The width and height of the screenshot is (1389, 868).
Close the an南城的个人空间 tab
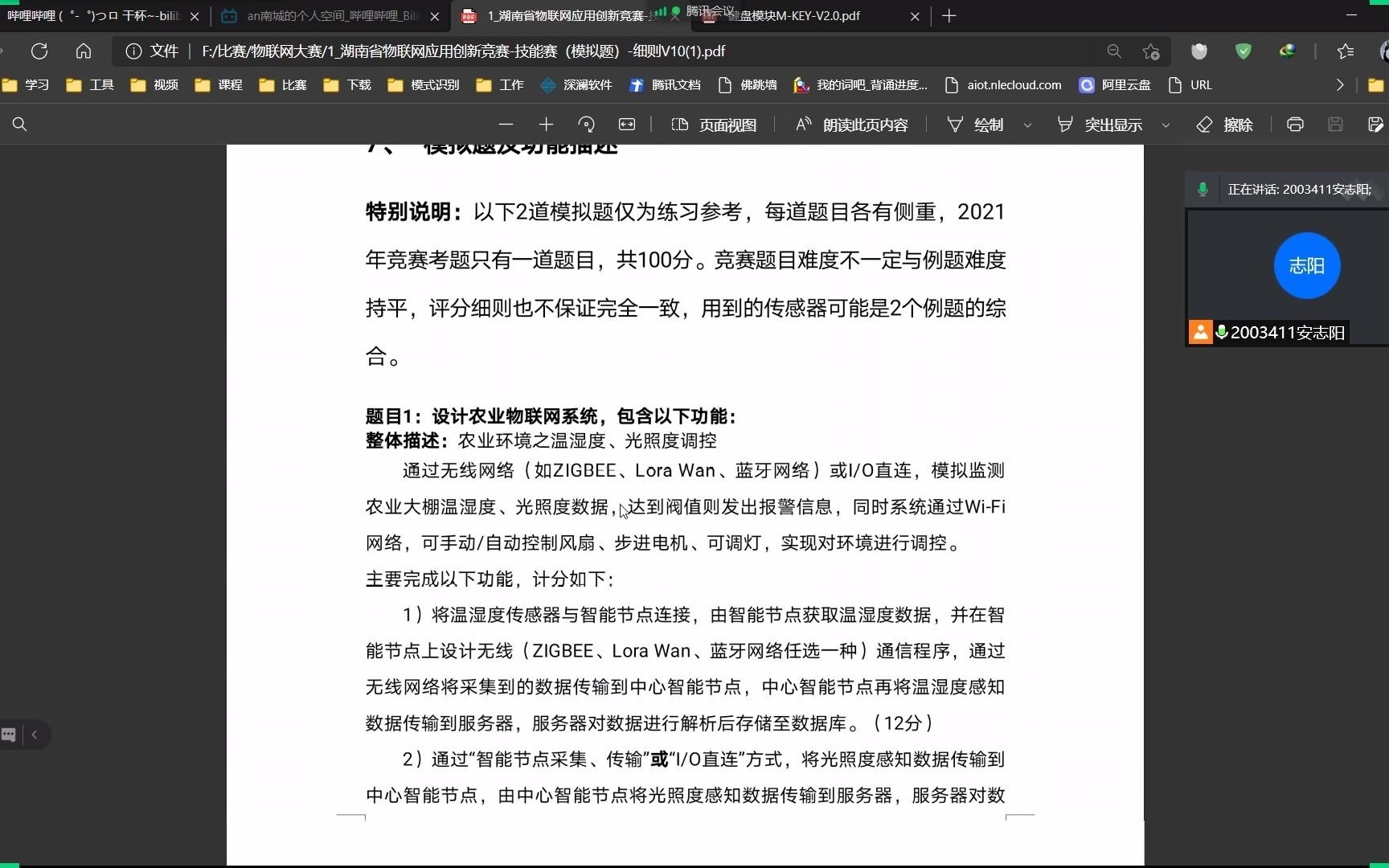pos(435,16)
